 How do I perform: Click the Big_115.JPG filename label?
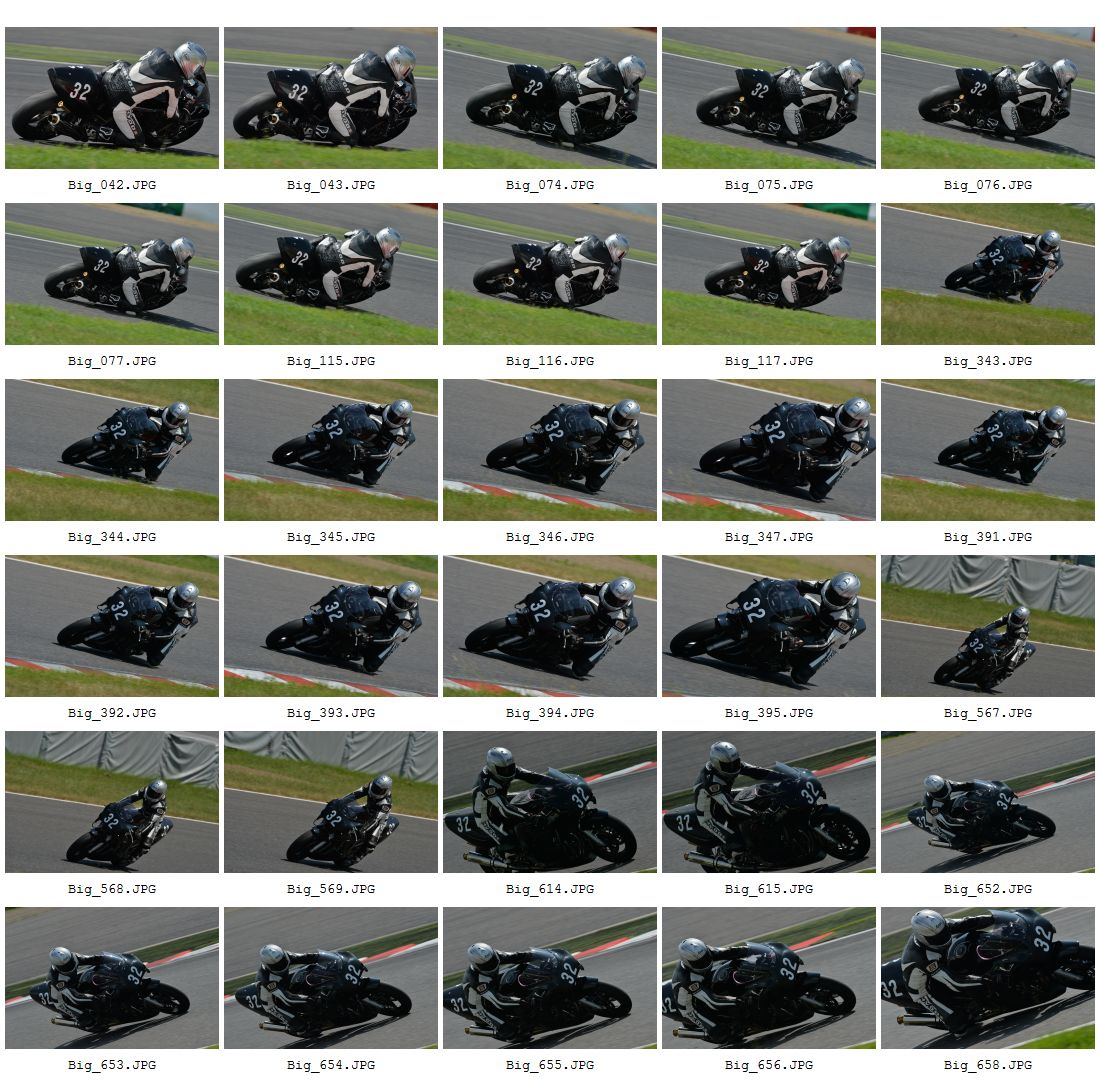[x=330, y=361]
